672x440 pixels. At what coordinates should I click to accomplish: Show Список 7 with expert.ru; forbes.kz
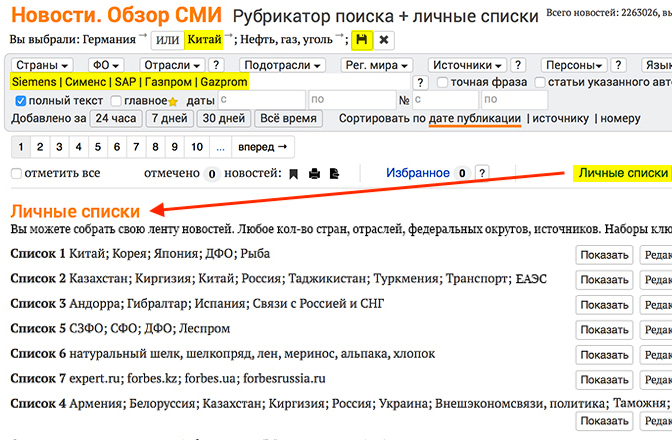point(604,380)
